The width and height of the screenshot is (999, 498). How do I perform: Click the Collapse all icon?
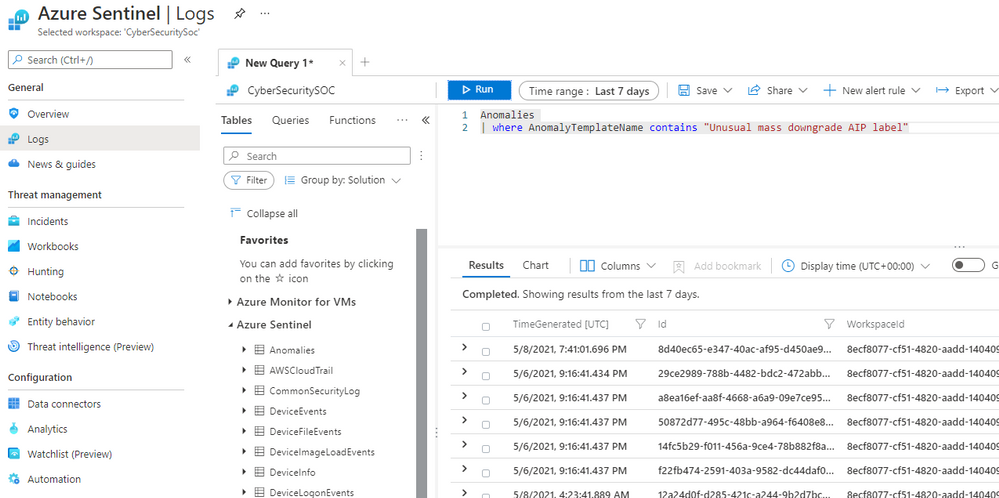pos(235,213)
